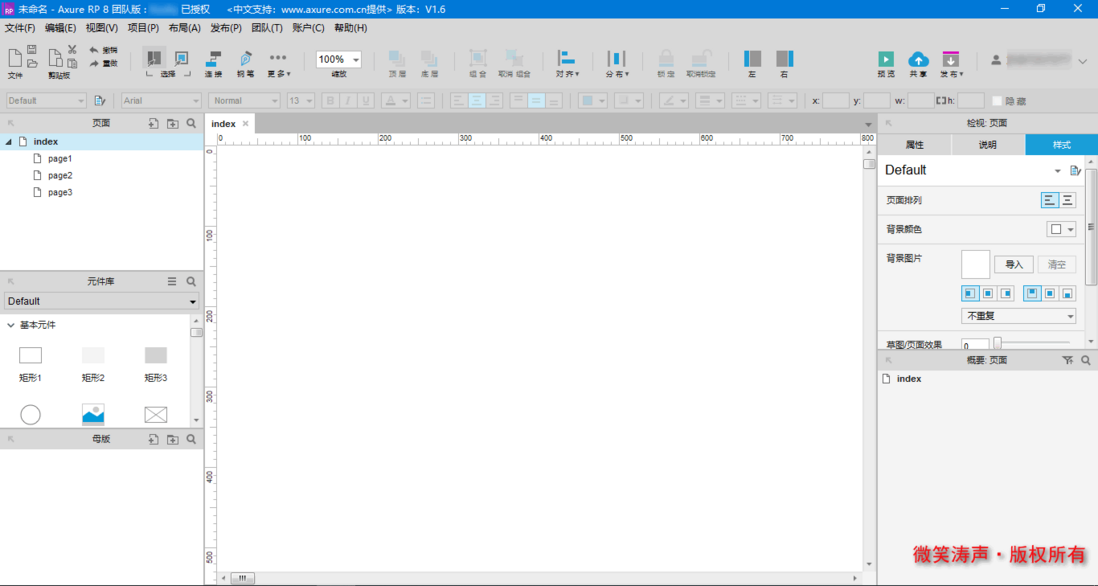Image resolution: width=1098 pixels, height=586 pixels.
Task: Set page alignment to left
Action: (x=1049, y=200)
